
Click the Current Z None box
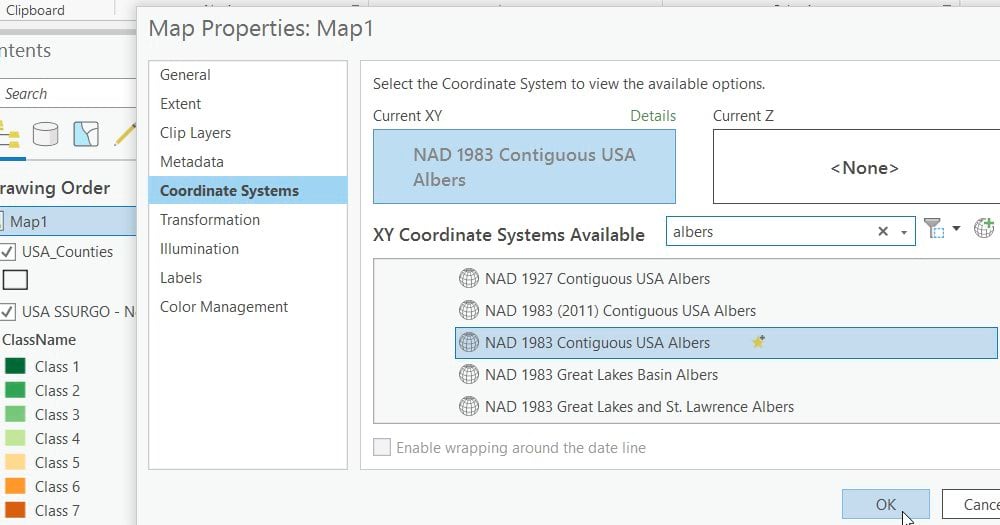864,168
